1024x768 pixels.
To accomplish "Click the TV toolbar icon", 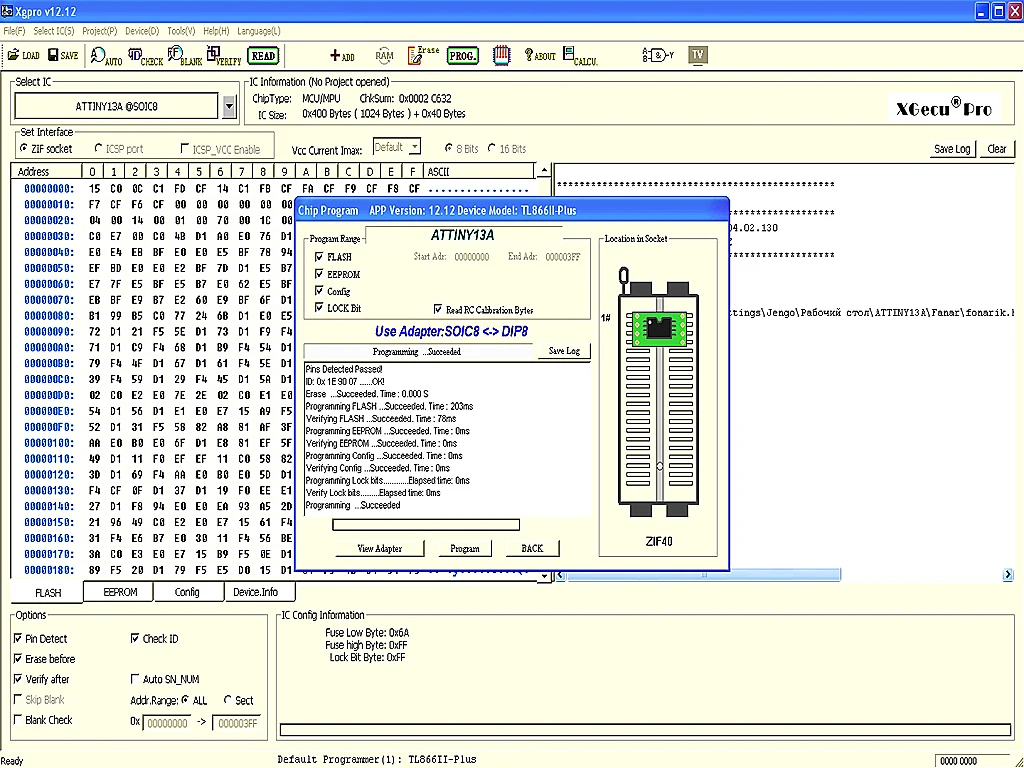I will tap(698, 56).
